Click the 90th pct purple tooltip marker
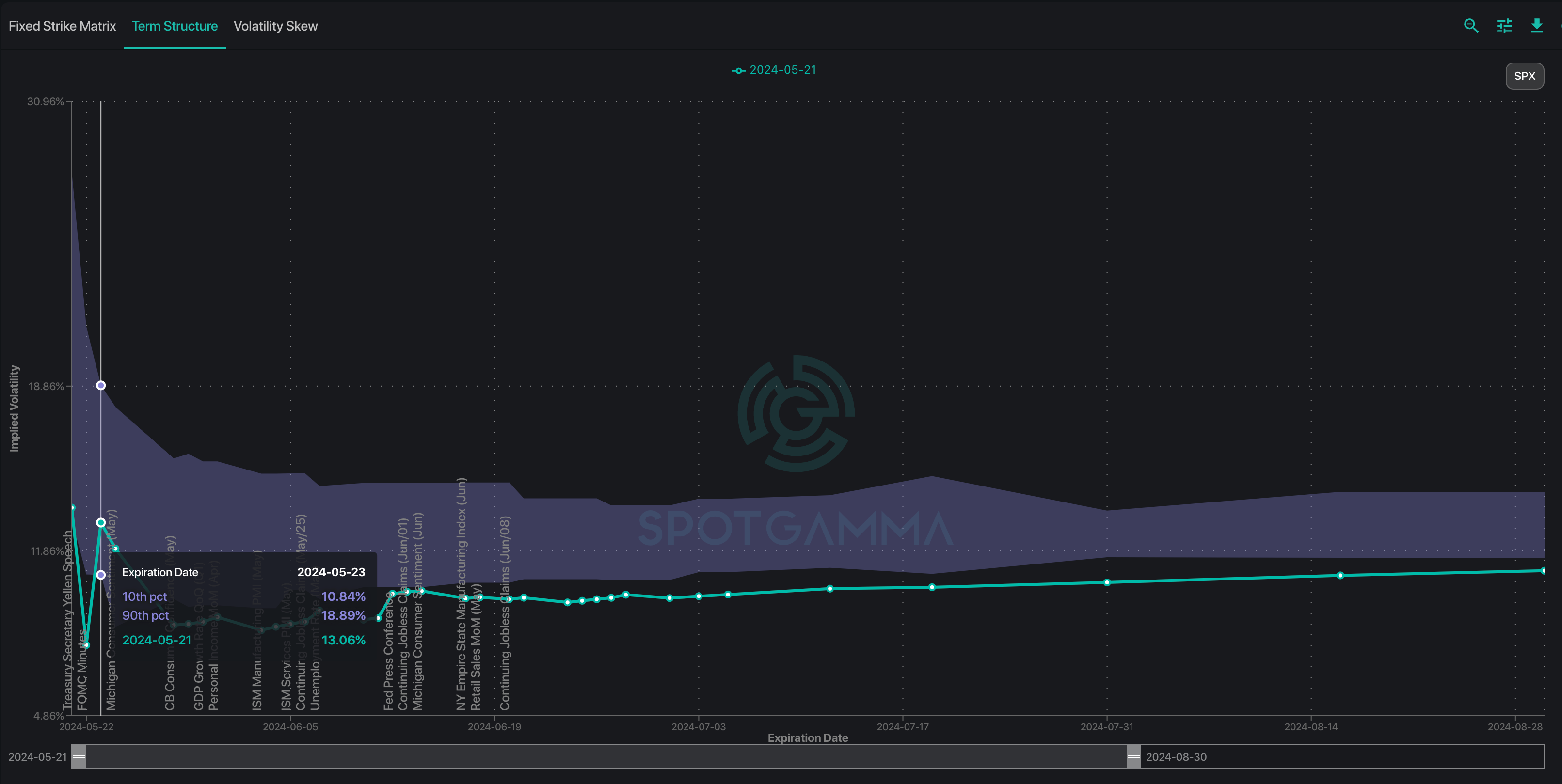The image size is (1562, 784). click(x=101, y=385)
